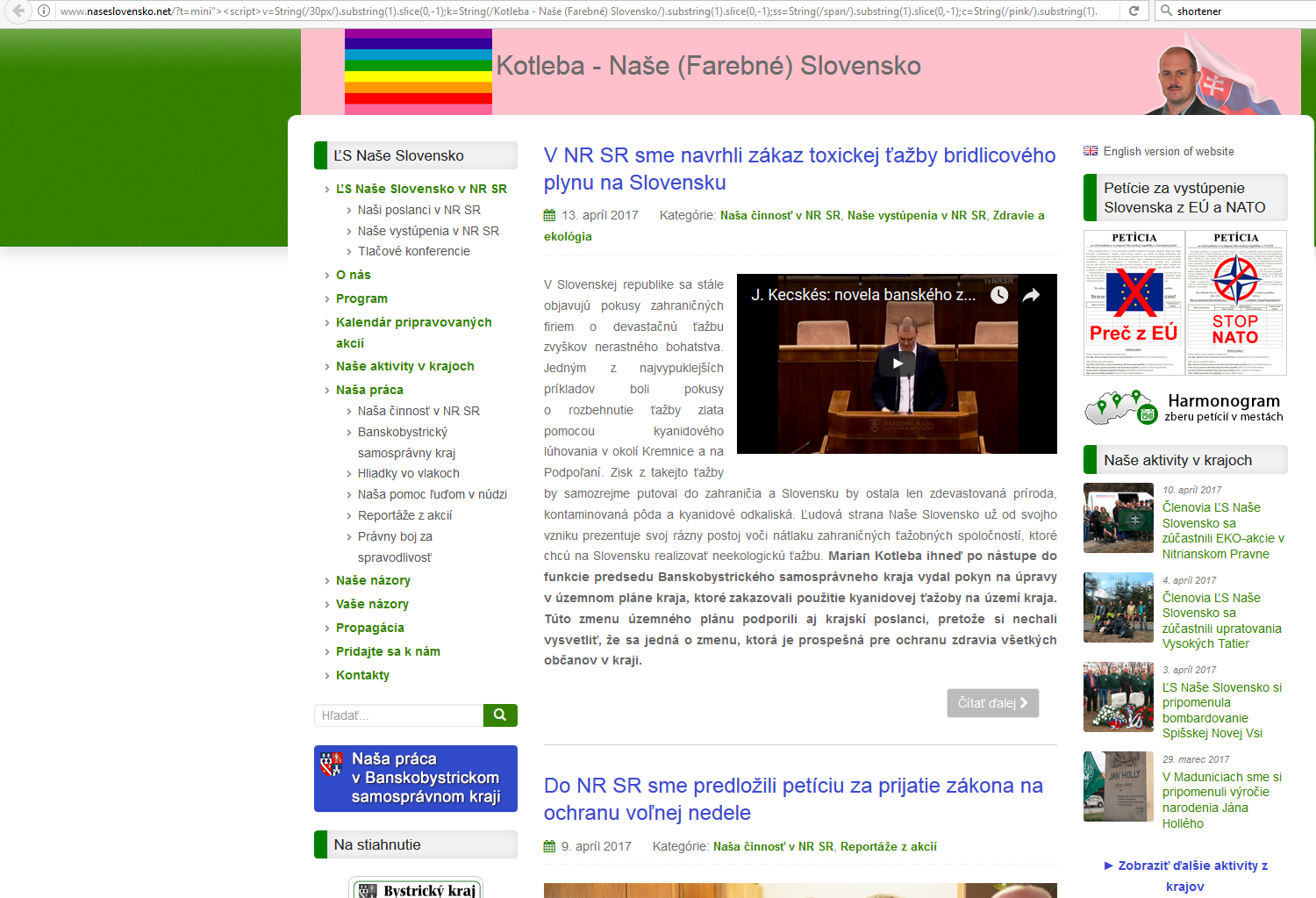
Task: Open the Pridajte sa k nám menu item
Action: (x=388, y=651)
